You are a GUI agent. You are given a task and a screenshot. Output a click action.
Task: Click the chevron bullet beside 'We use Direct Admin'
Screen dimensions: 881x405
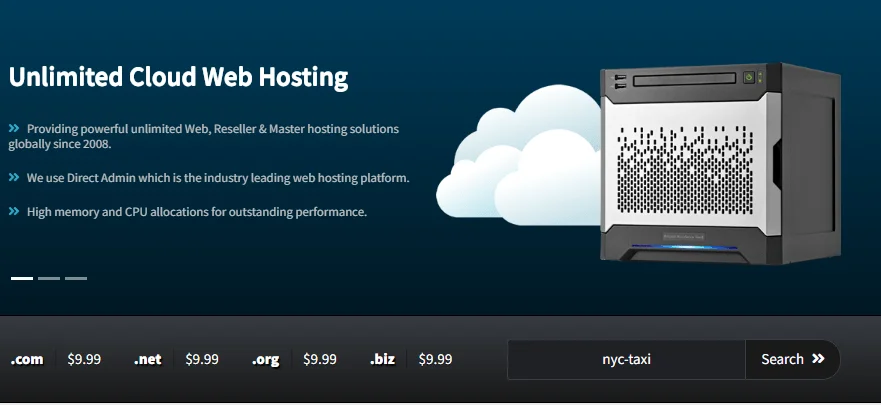14,178
